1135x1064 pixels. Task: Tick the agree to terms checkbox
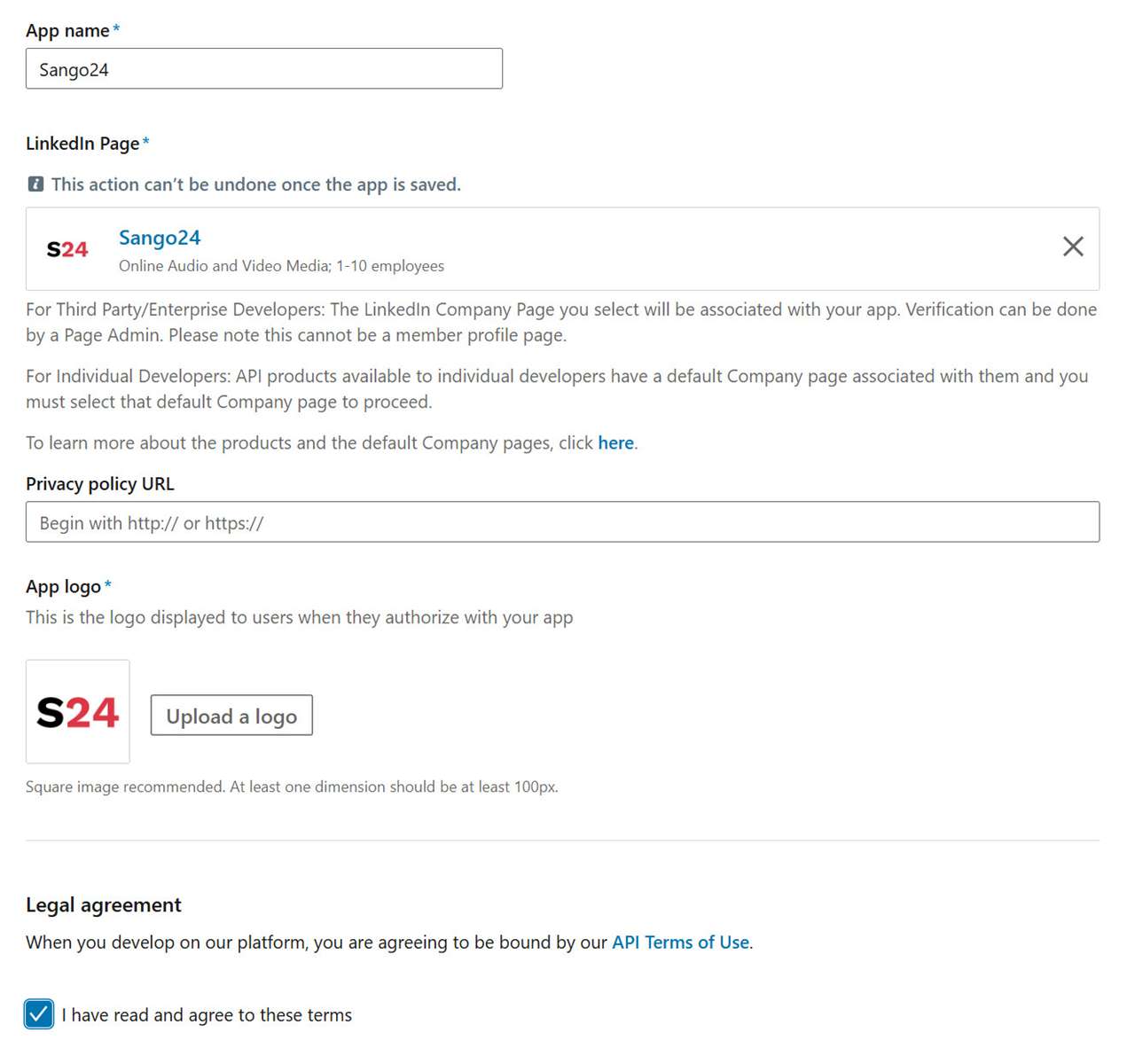pyautogui.click(x=39, y=1013)
